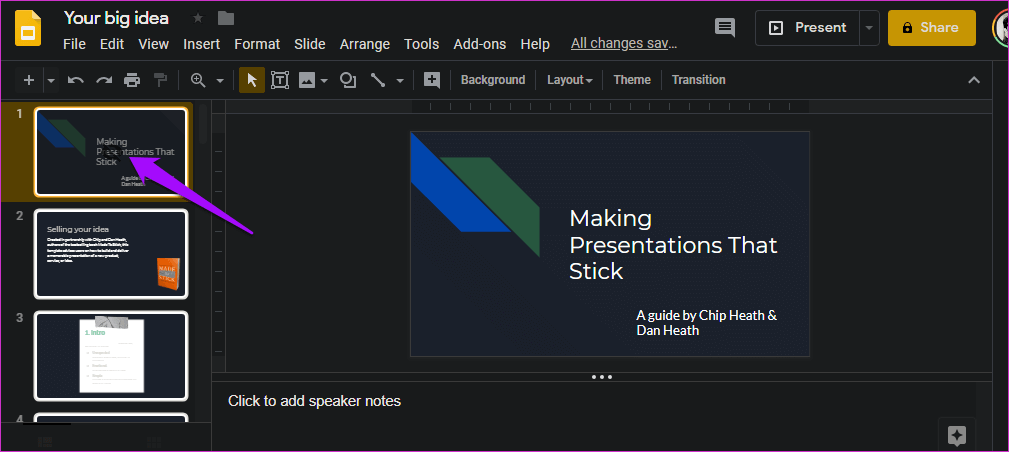Click the Background button
This screenshot has height=452, width=1009.
tap(493, 80)
